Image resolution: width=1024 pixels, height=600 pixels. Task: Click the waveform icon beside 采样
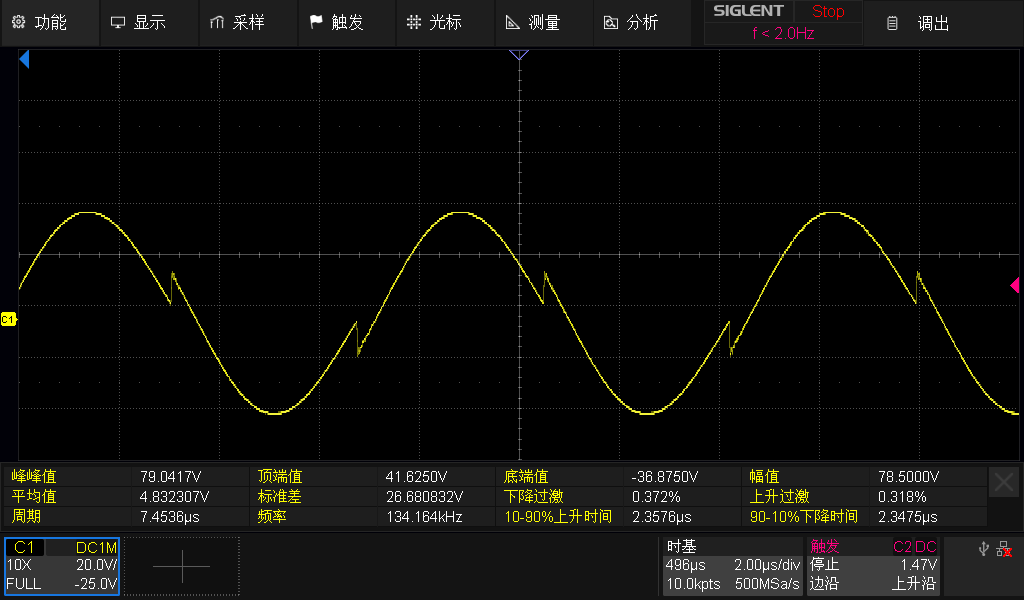pyautogui.click(x=217, y=23)
